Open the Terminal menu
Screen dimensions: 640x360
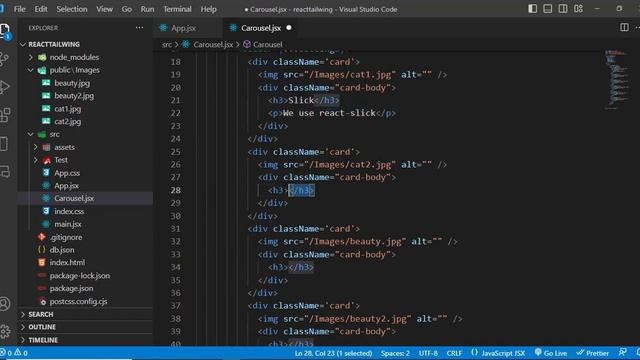[177, 9]
